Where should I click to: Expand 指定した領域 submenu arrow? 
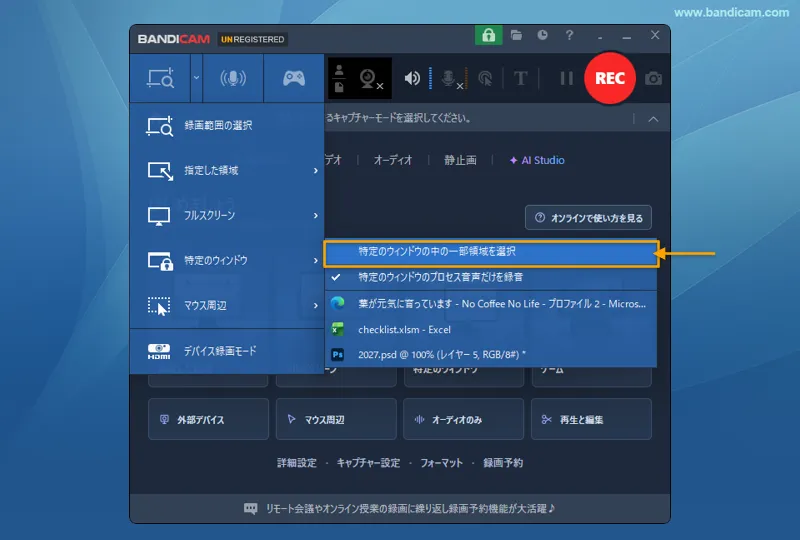[316, 170]
